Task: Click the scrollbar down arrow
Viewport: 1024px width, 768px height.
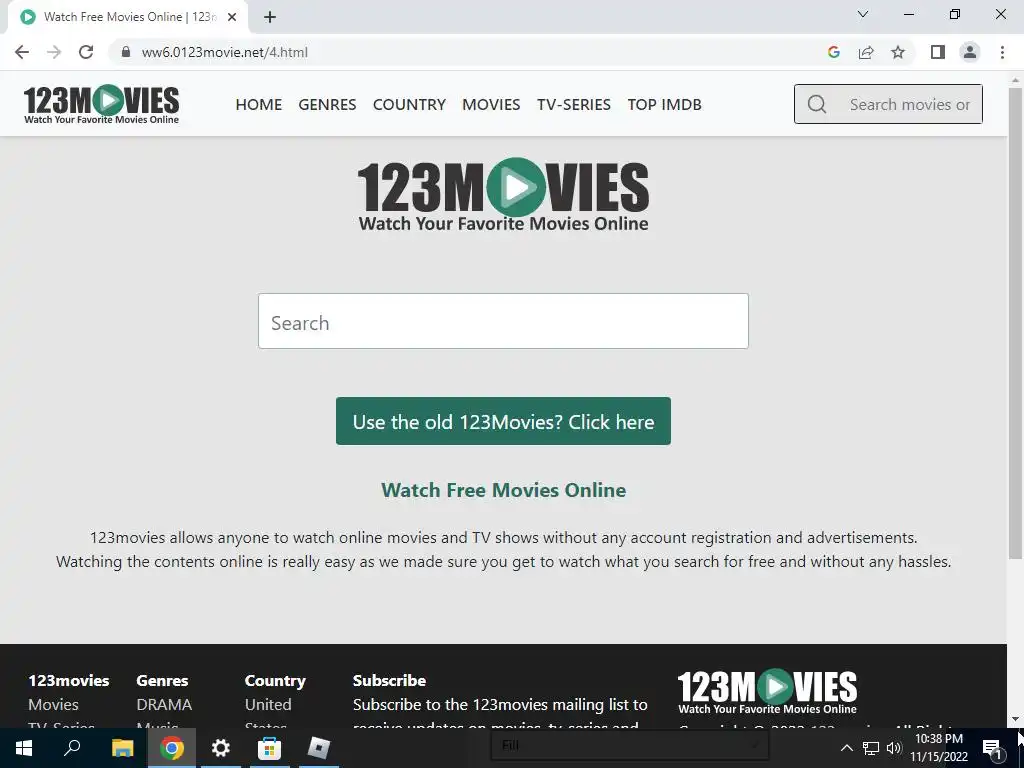Action: point(1015,720)
